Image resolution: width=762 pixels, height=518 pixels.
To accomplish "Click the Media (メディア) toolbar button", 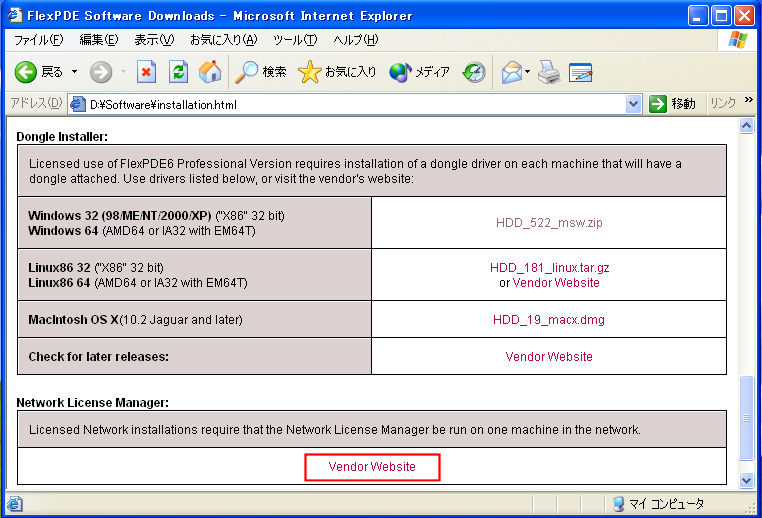I will tap(419, 72).
